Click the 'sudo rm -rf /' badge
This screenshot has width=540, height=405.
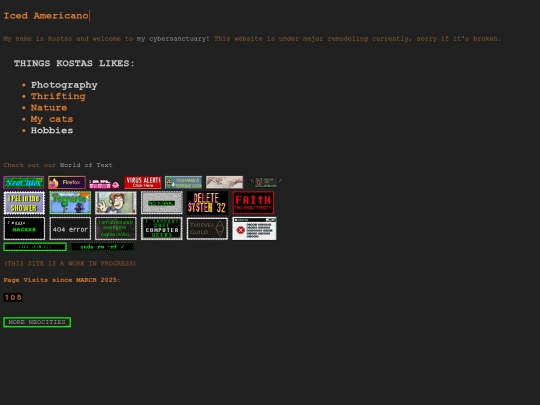[102, 247]
